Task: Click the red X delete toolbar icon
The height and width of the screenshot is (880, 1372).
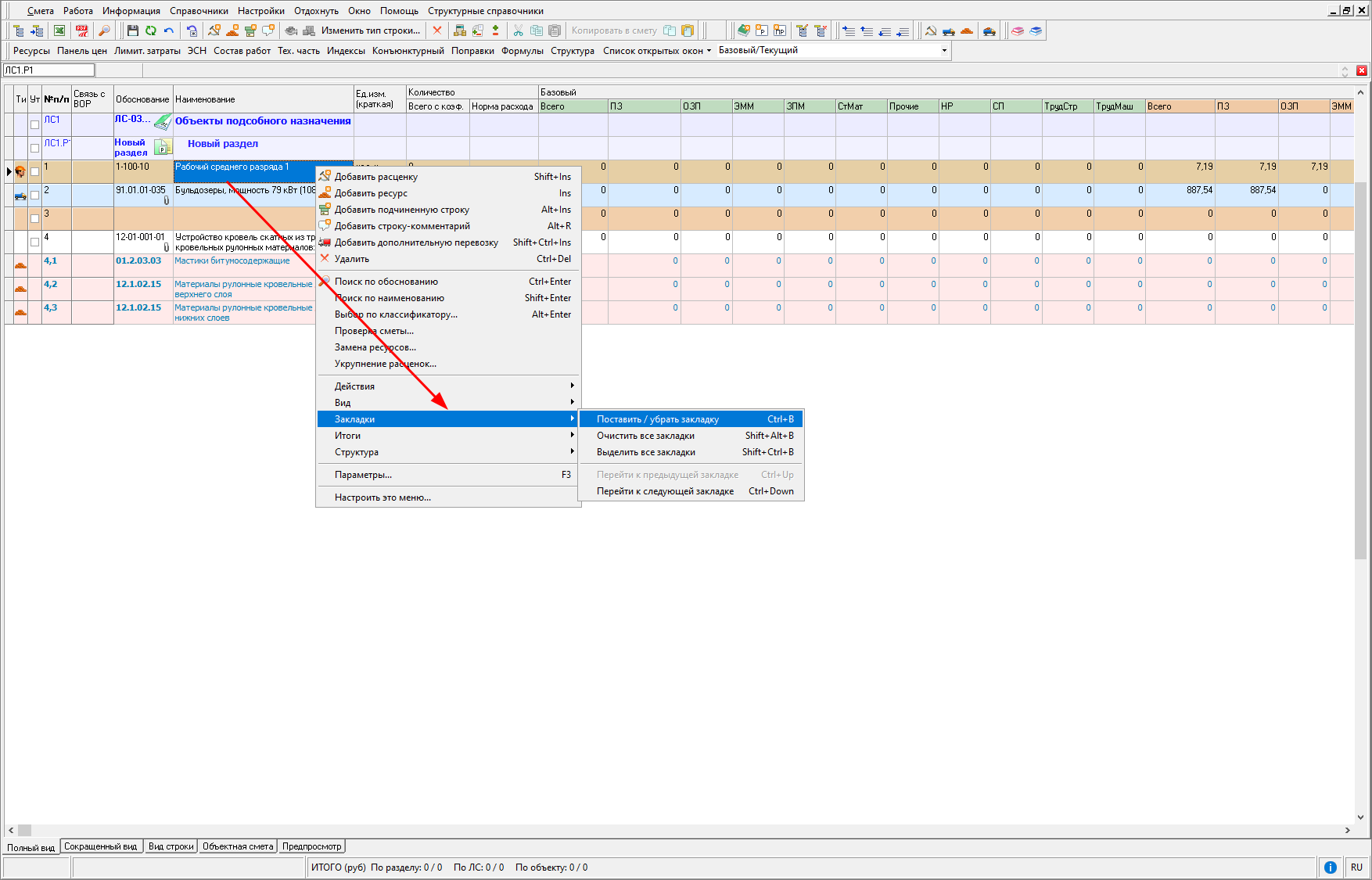Action: pyautogui.click(x=437, y=31)
